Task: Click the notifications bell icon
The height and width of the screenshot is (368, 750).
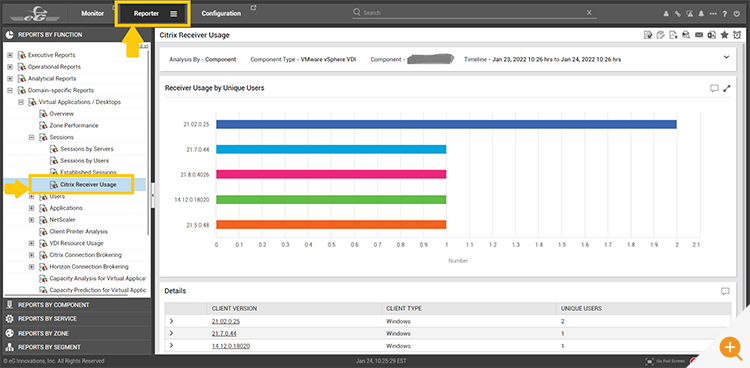Action: [701, 14]
